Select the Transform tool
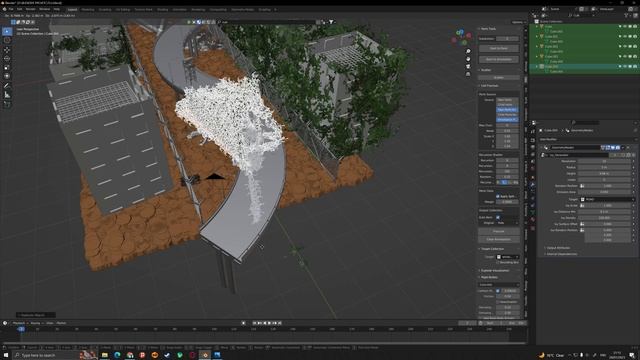 [x=7, y=76]
